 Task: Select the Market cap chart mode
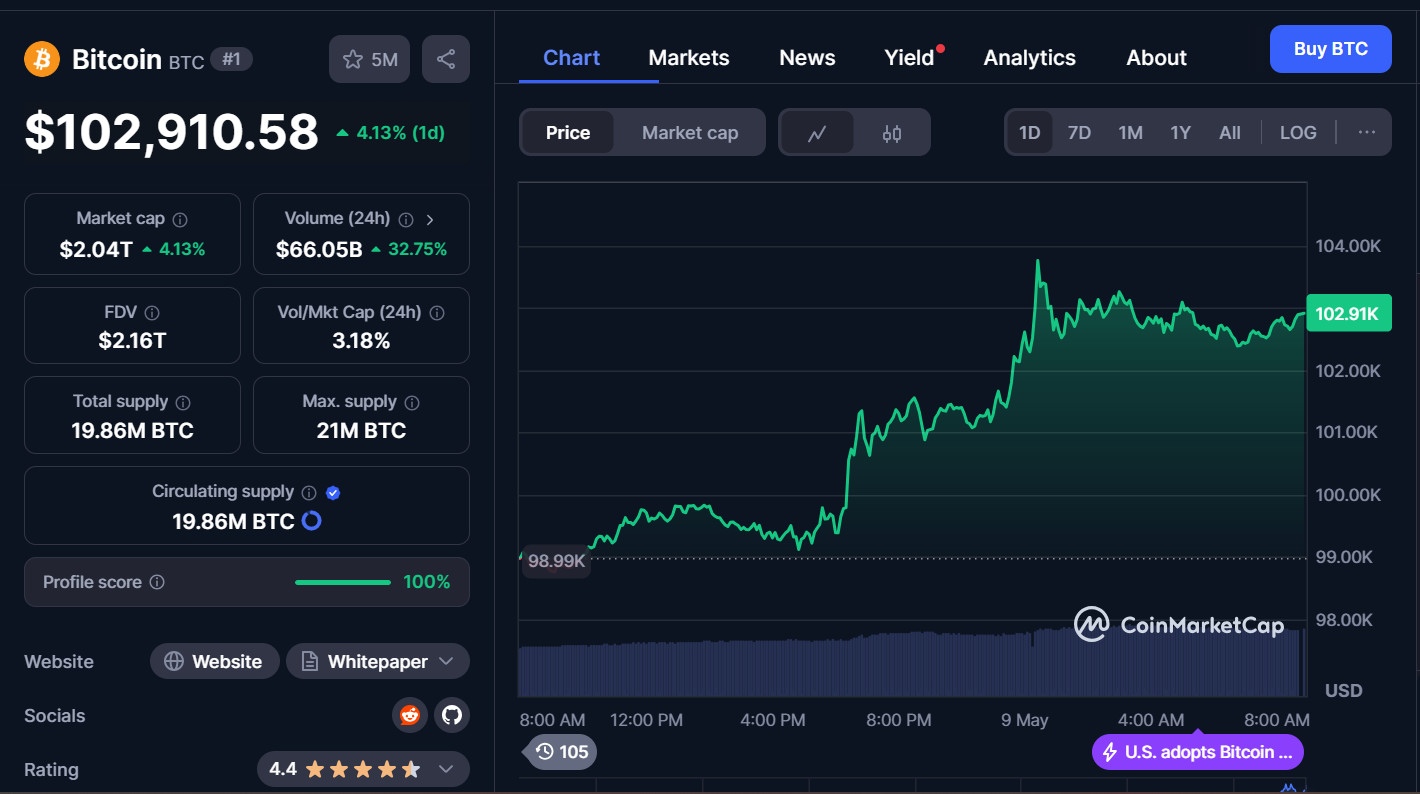[x=690, y=132]
